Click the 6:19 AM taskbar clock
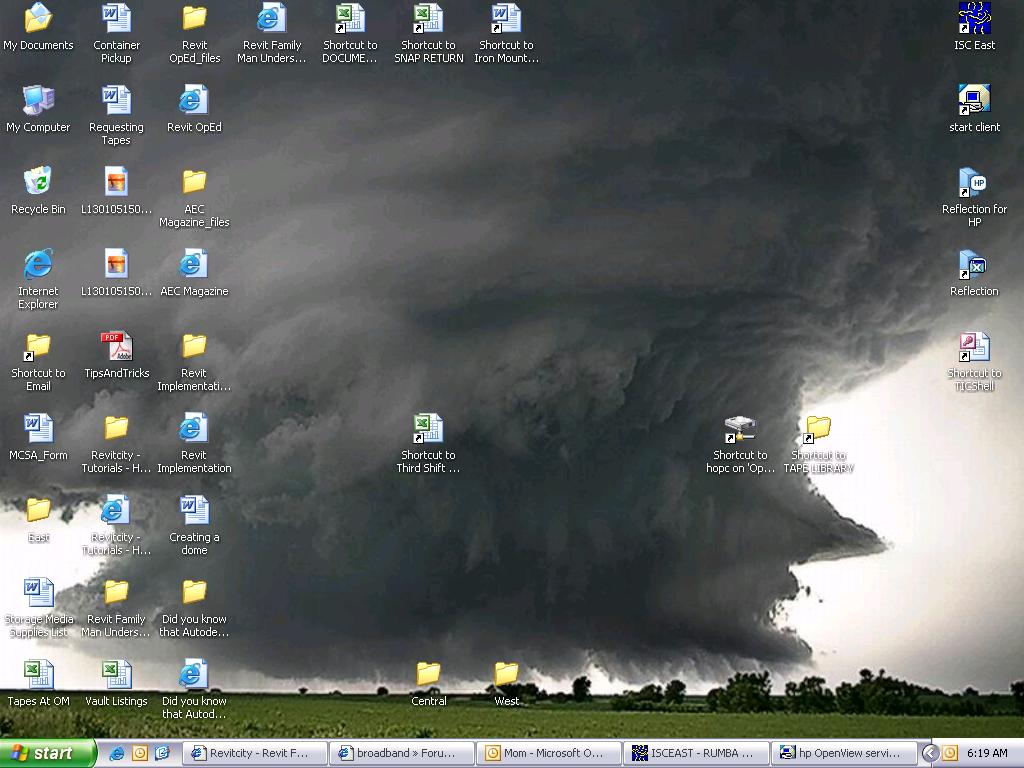The image size is (1024, 768). click(987, 753)
